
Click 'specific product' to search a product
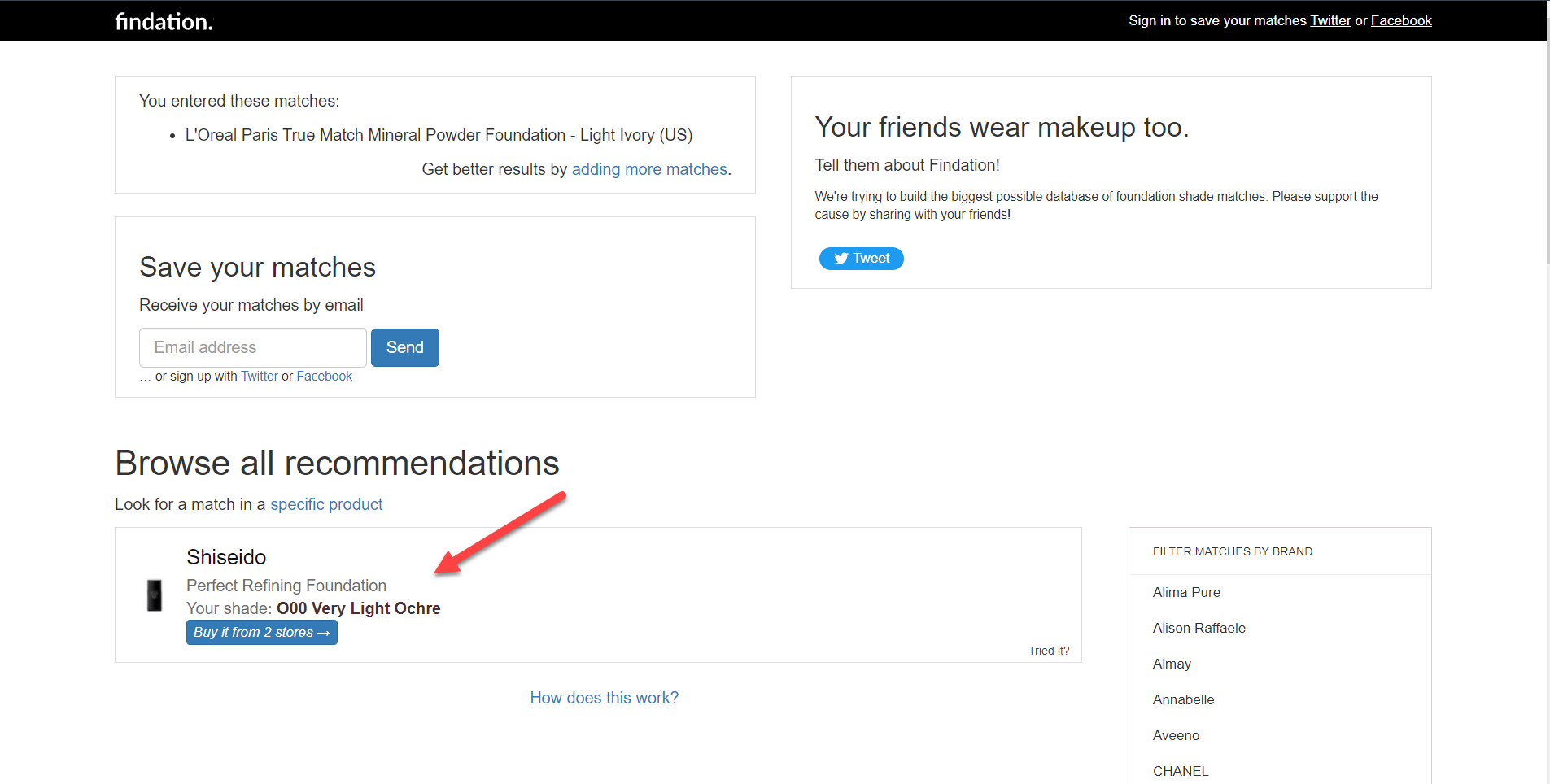(x=326, y=504)
